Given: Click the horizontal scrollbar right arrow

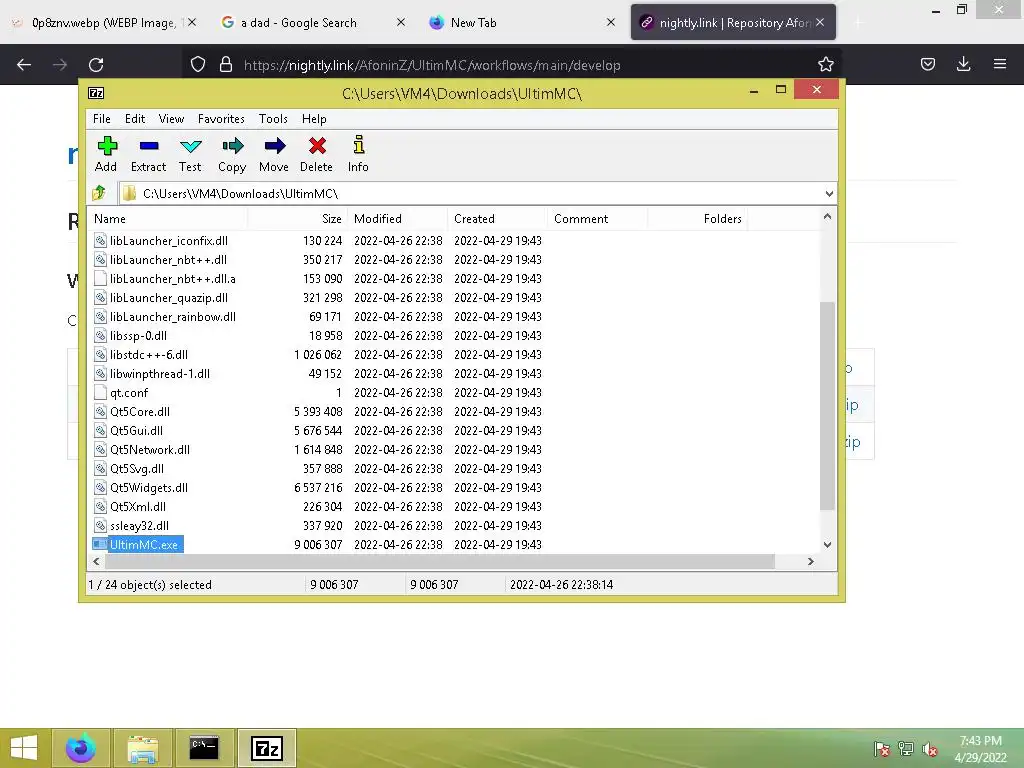Looking at the screenshot, I should coord(811,561).
